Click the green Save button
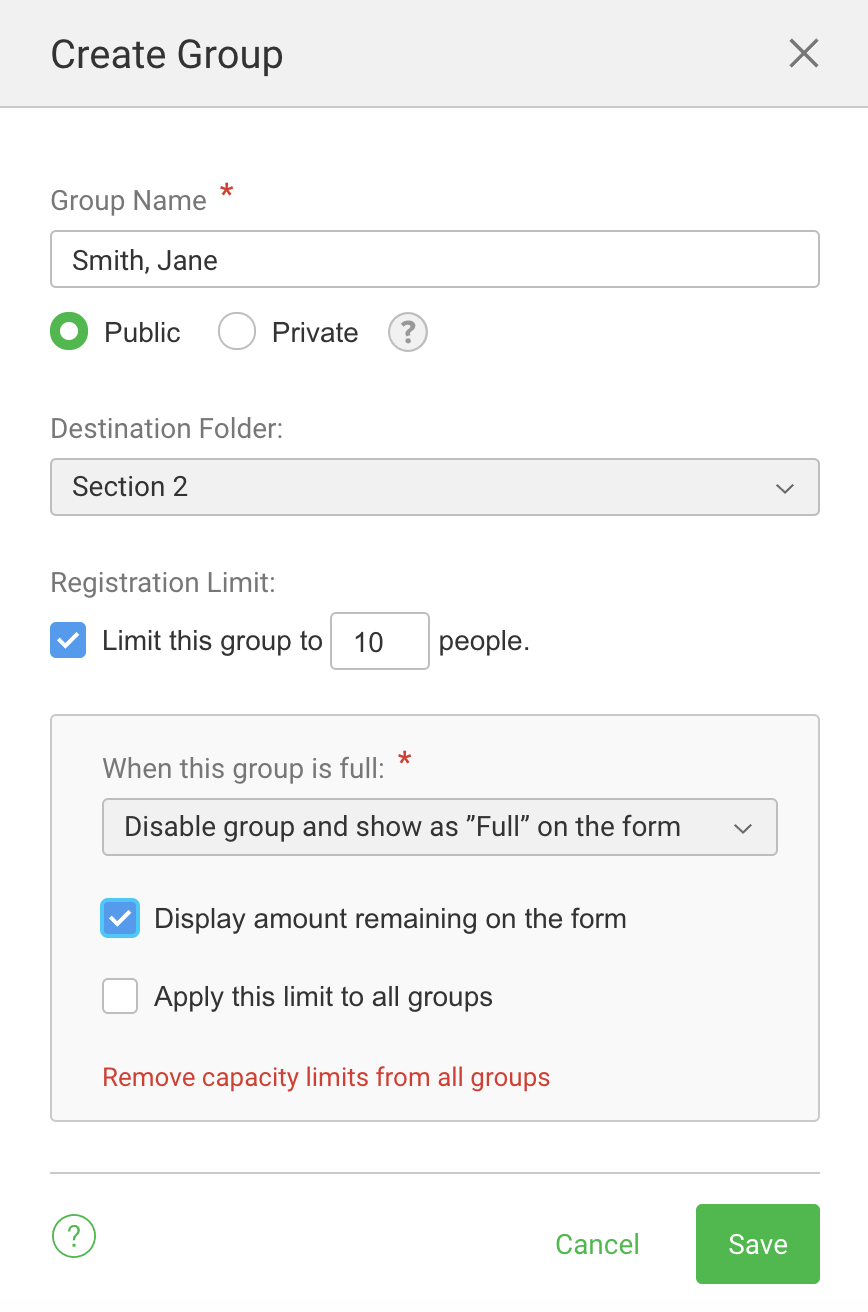Screen dimensions: 868x1312 pyautogui.click(x=758, y=1244)
